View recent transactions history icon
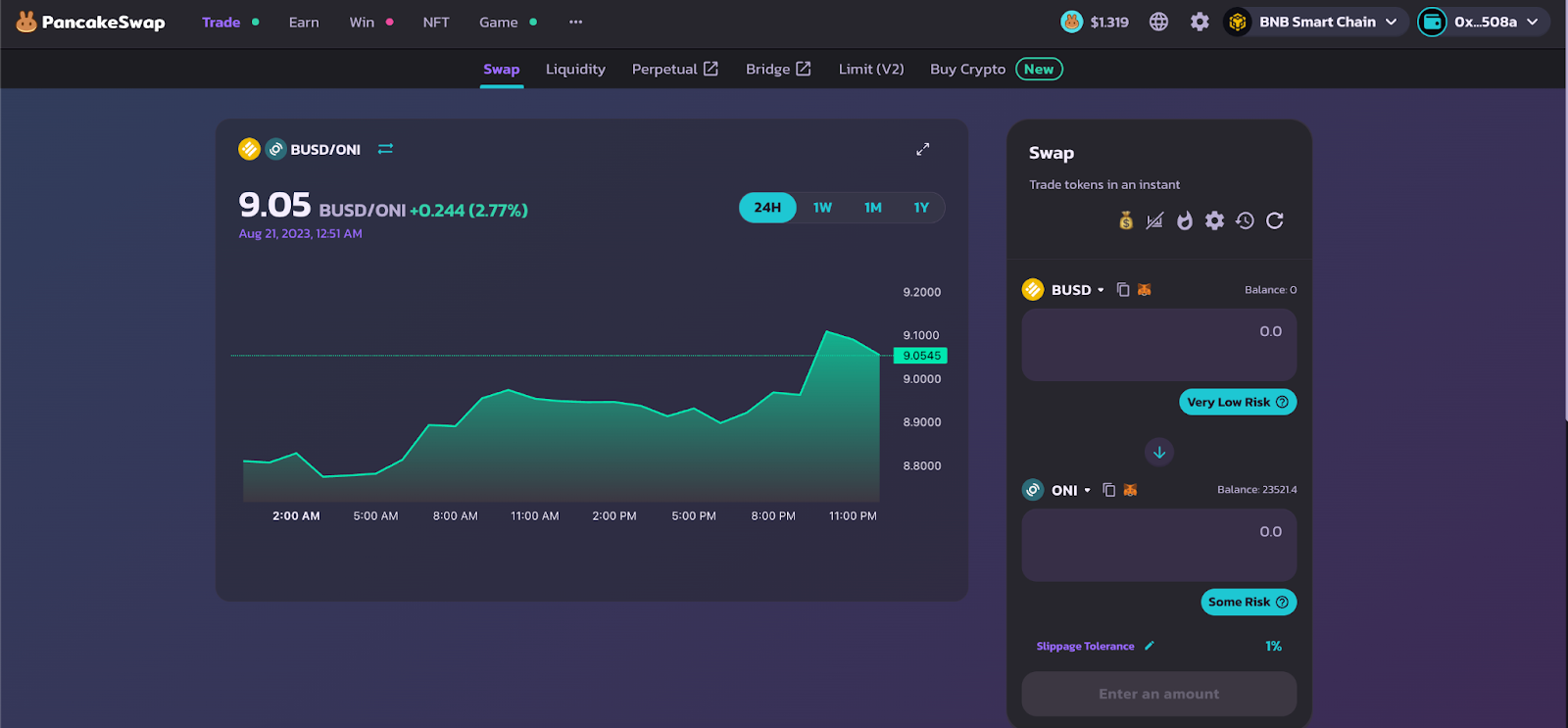 click(1245, 220)
